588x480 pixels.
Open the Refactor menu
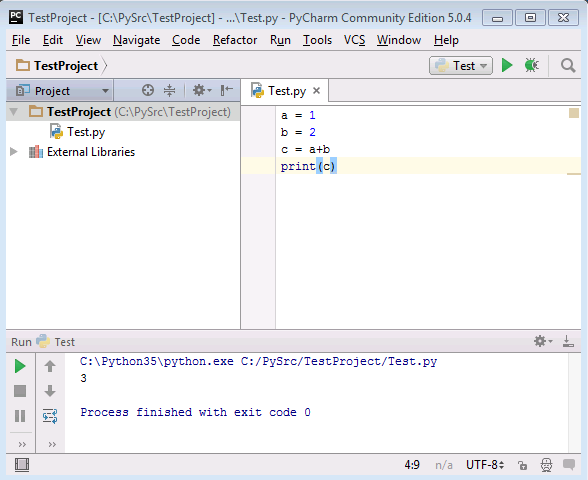235,40
